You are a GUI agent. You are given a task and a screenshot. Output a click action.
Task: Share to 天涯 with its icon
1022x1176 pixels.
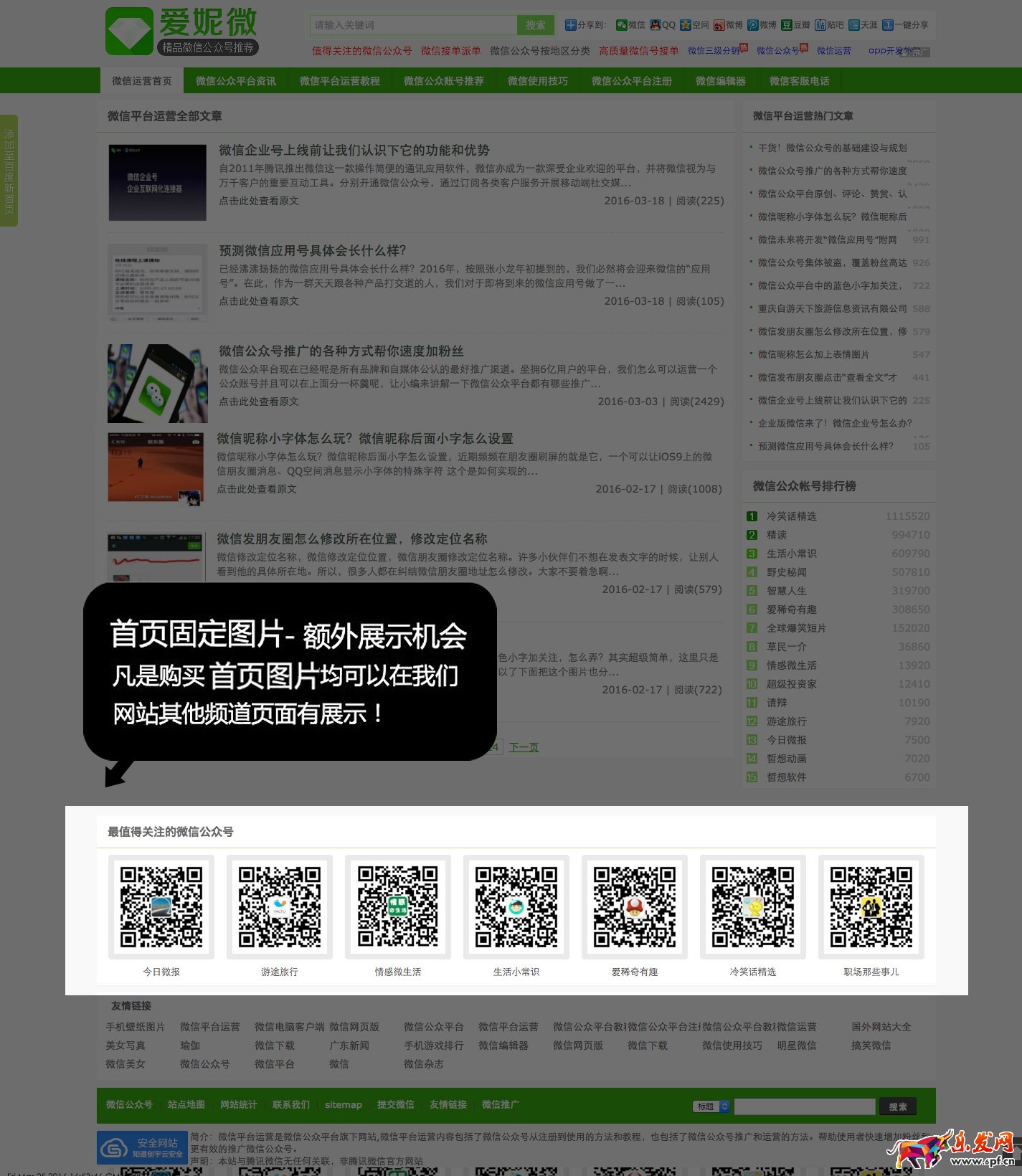click(x=853, y=25)
